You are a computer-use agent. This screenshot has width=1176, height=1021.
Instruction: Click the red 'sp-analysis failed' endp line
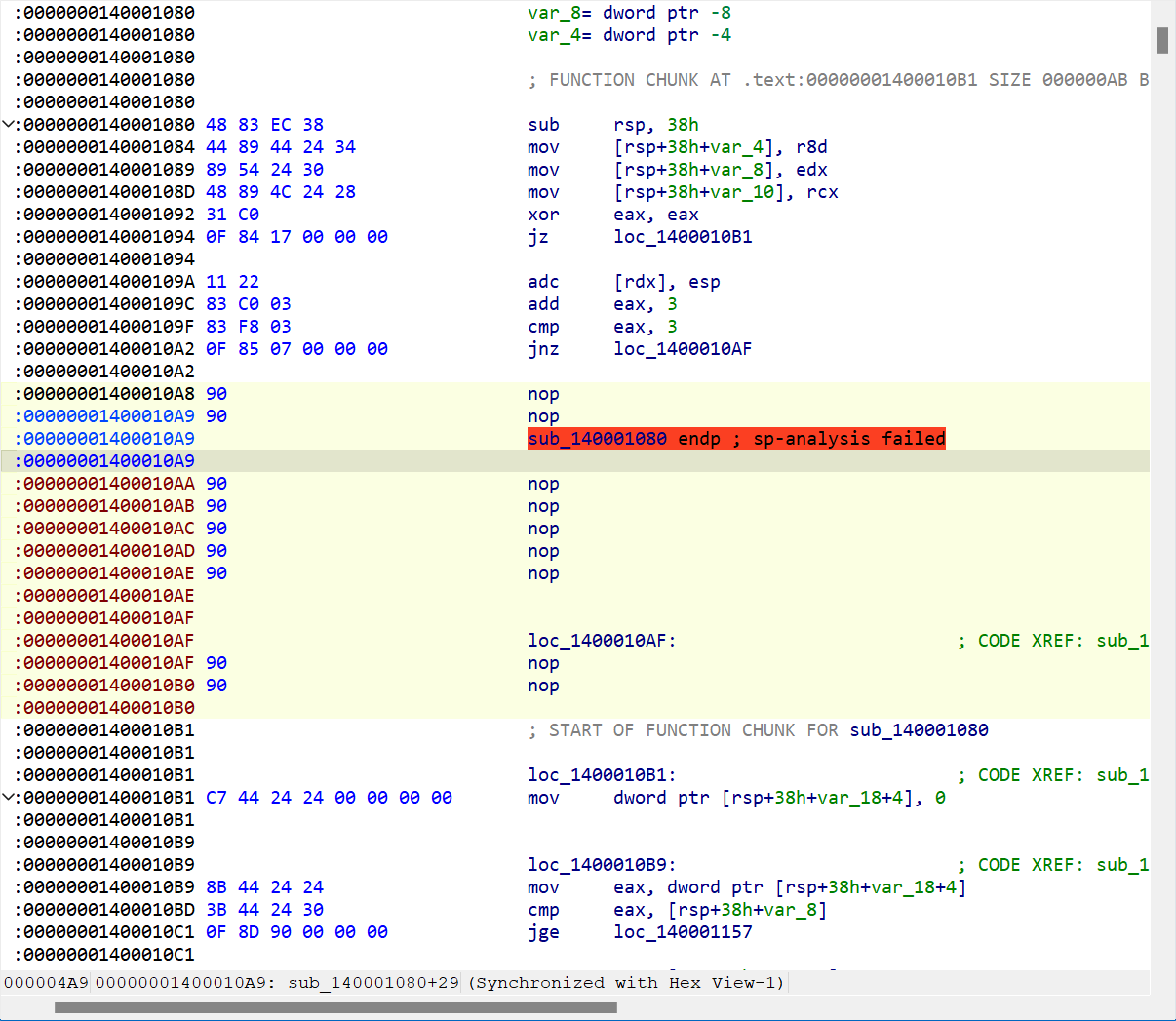pos(736,439)
